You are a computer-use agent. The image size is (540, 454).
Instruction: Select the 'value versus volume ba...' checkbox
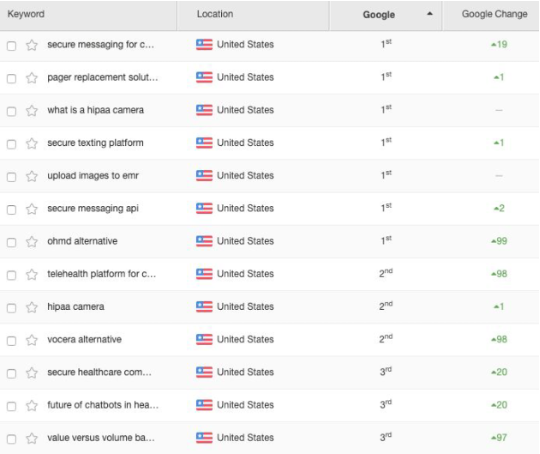pyautogui.click(x=11, y=439)
